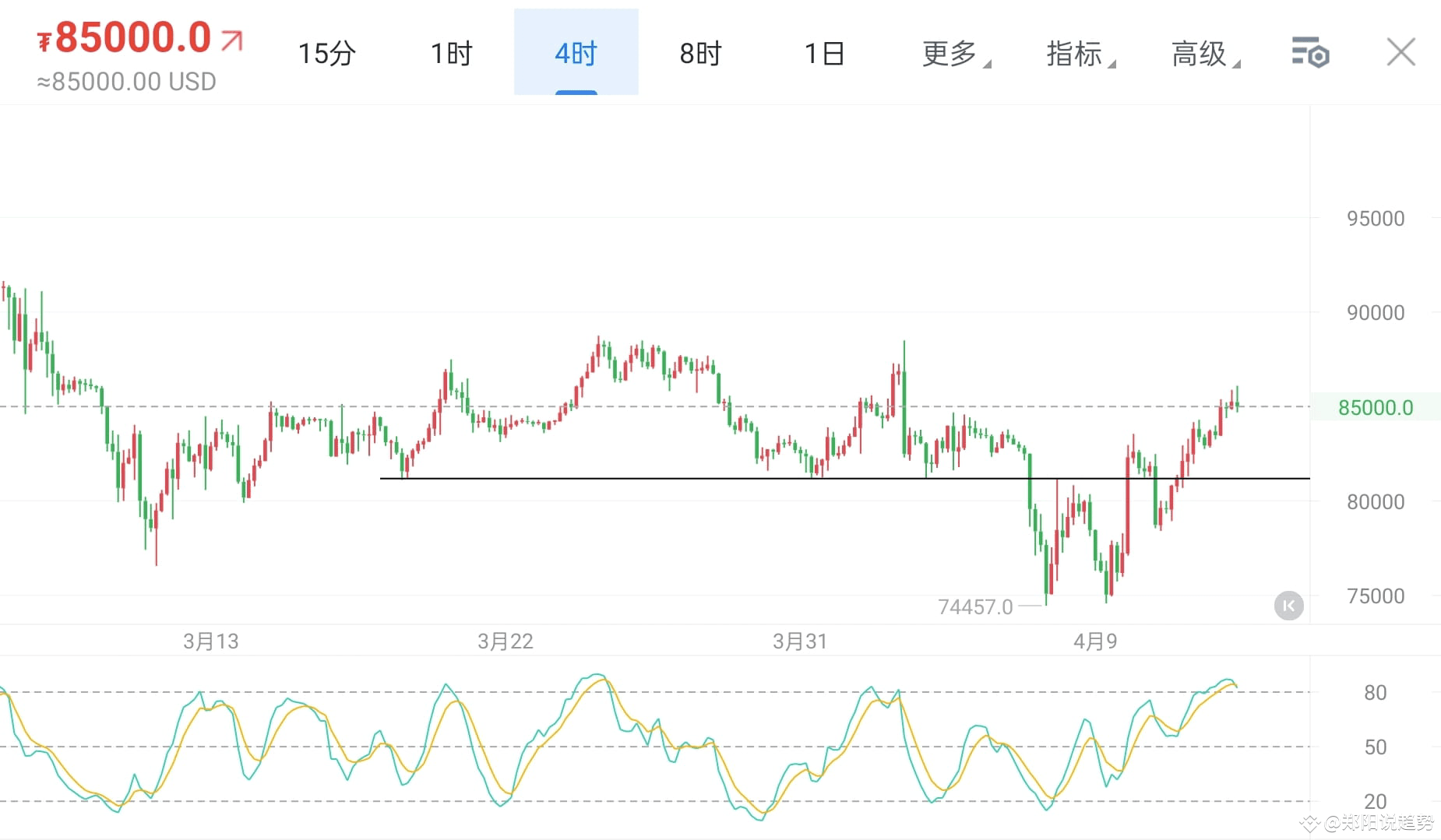Switch to the 4时 tab
1441x840 pixels.
point(576,53)
